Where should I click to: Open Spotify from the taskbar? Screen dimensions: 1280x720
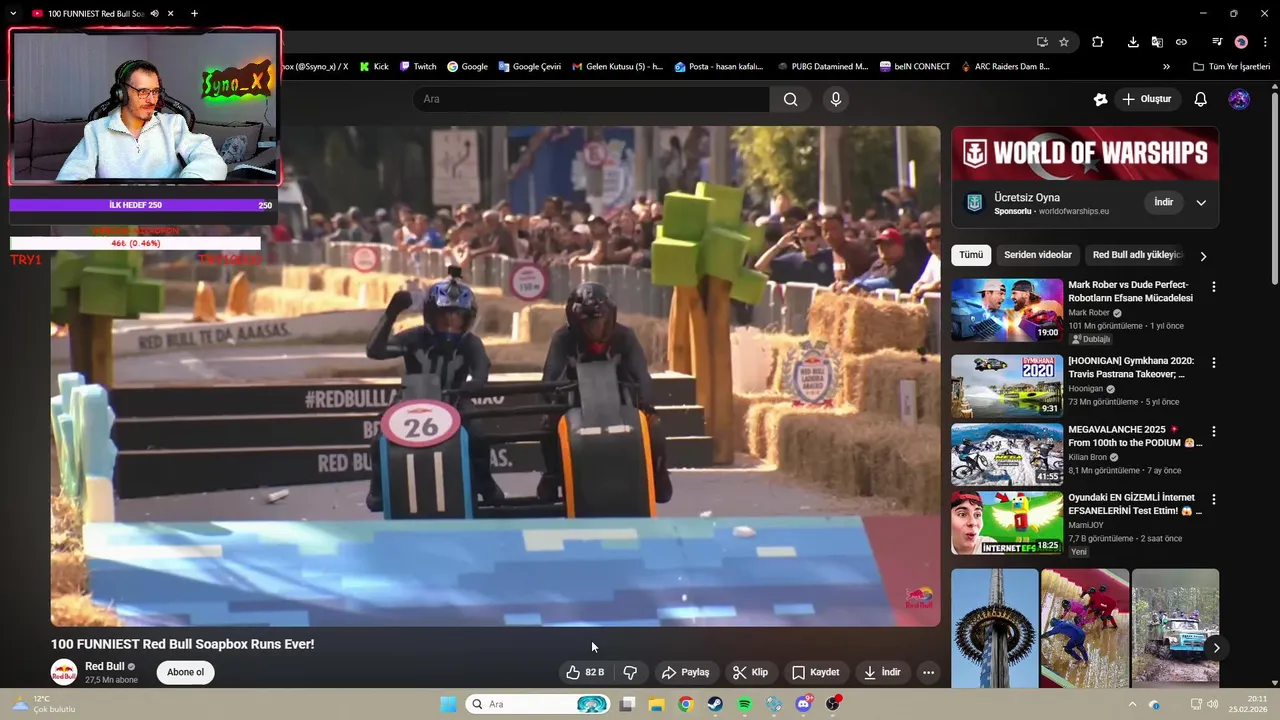click(745, 704)
